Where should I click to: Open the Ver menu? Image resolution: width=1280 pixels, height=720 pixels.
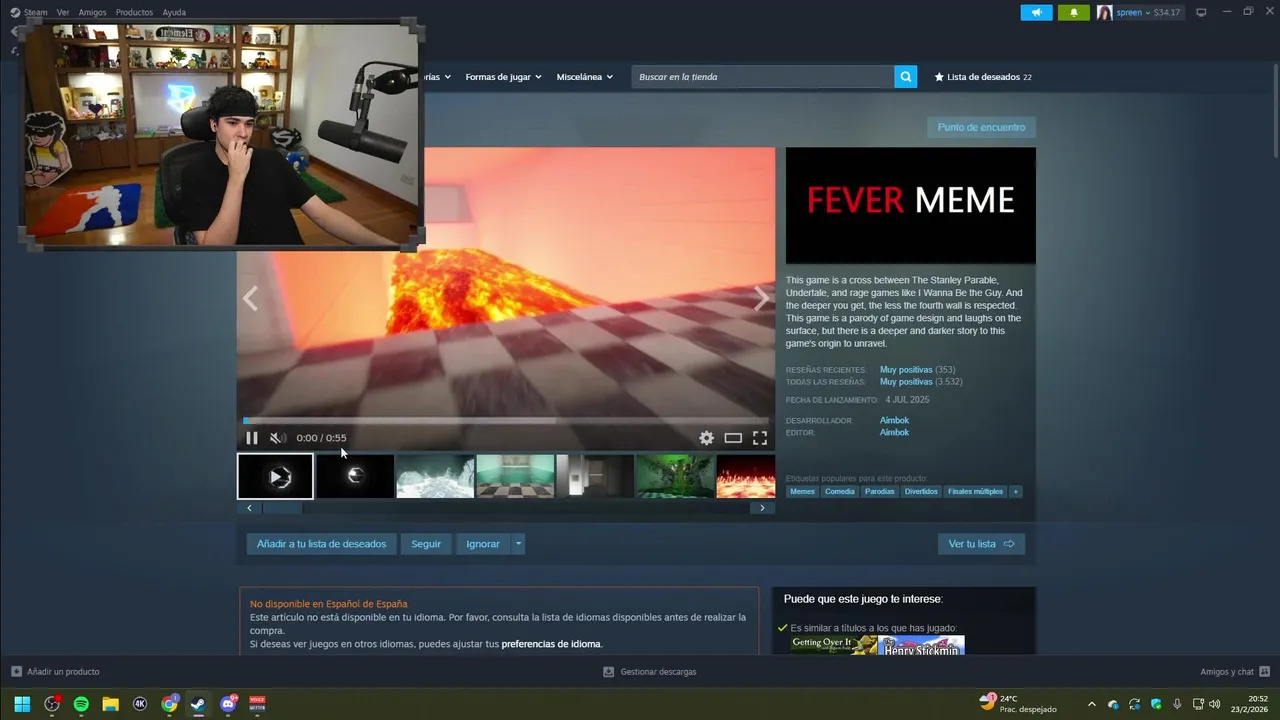[x=63, y=12]
